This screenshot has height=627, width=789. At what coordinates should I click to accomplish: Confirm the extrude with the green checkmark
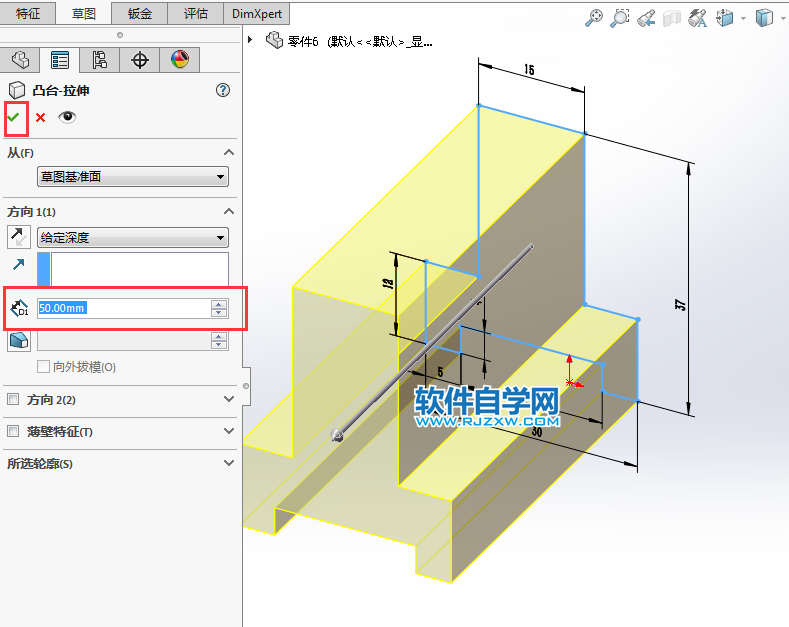(x=14, y=117)
